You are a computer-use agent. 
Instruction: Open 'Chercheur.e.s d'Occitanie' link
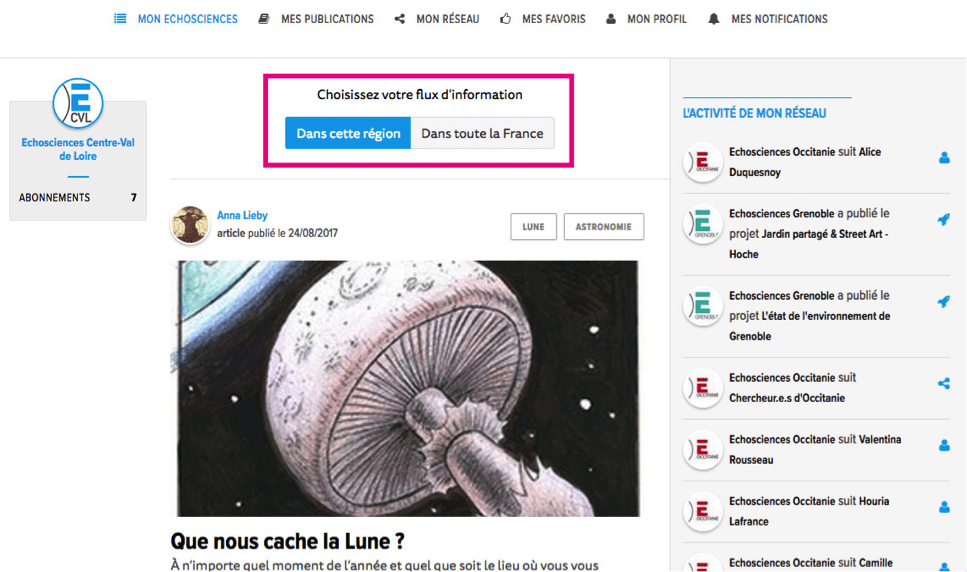tap(787, 398)
